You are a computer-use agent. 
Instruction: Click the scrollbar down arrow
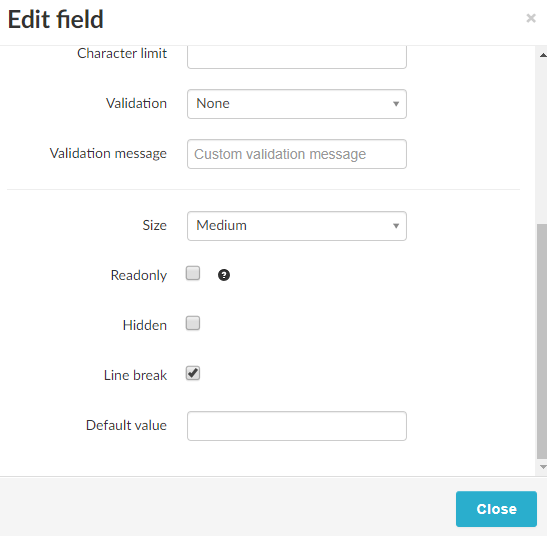(543, 467)
